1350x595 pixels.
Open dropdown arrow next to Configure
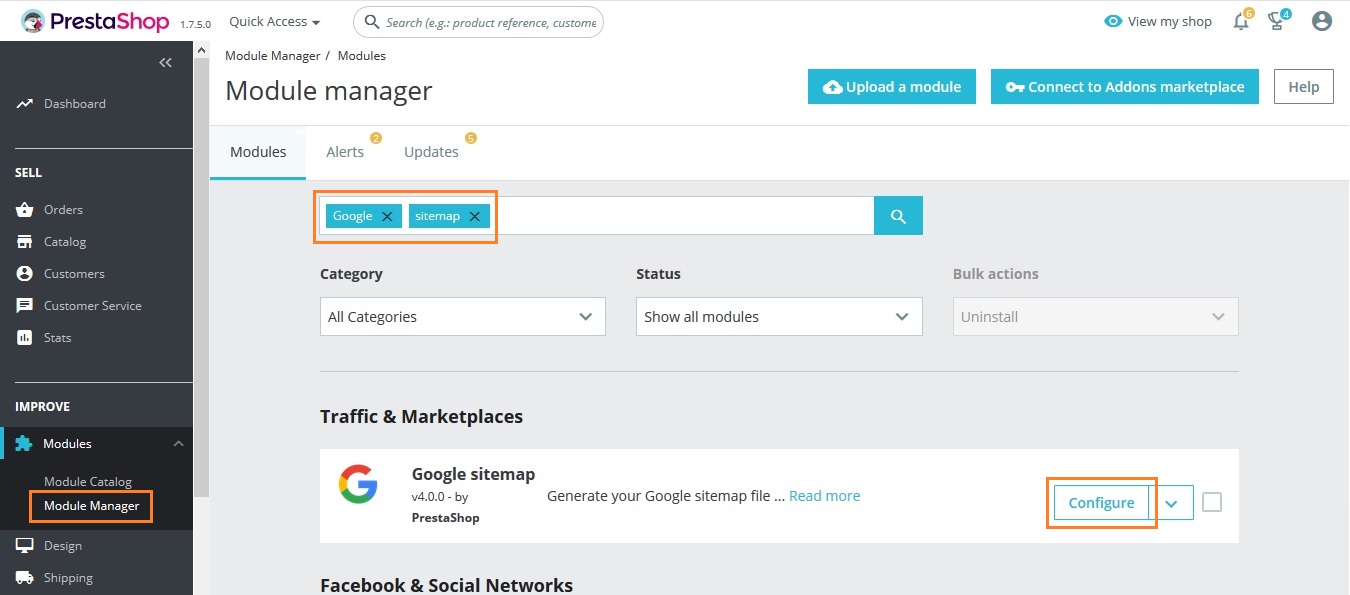(1172, 503)
